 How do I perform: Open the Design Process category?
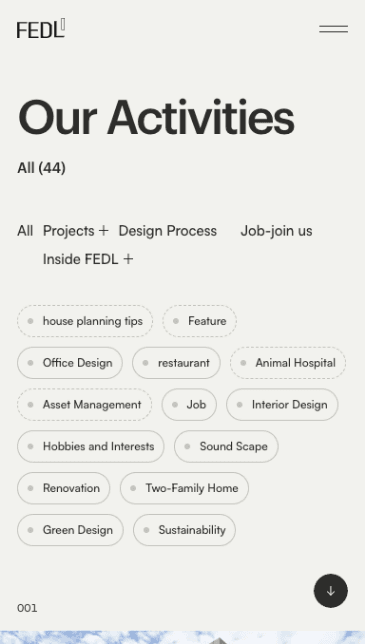tap(168, 231)
